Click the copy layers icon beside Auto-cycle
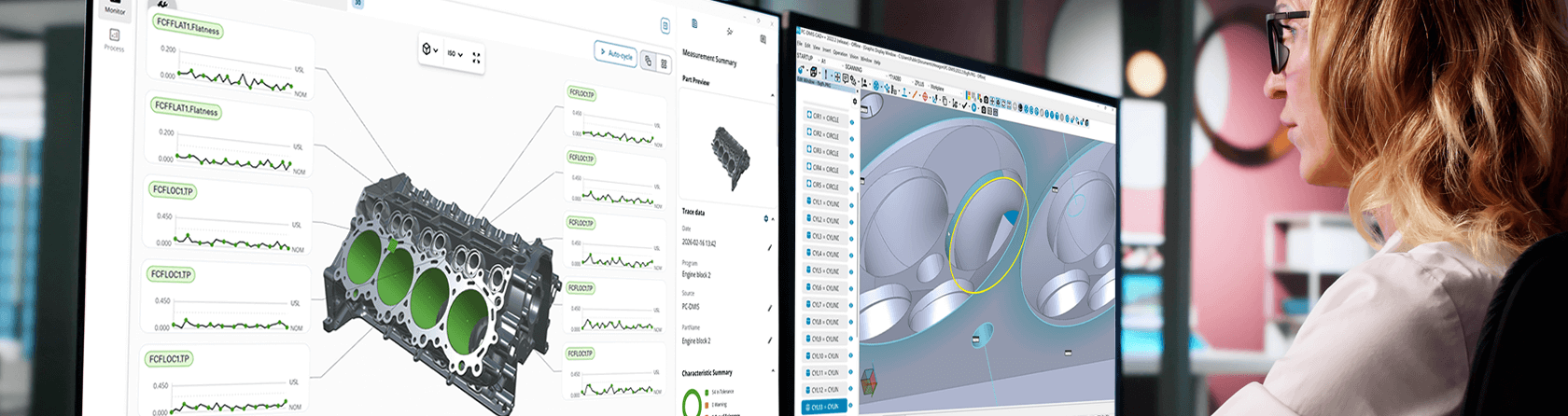Screen dimensions: 1568x416 point(649,61)
